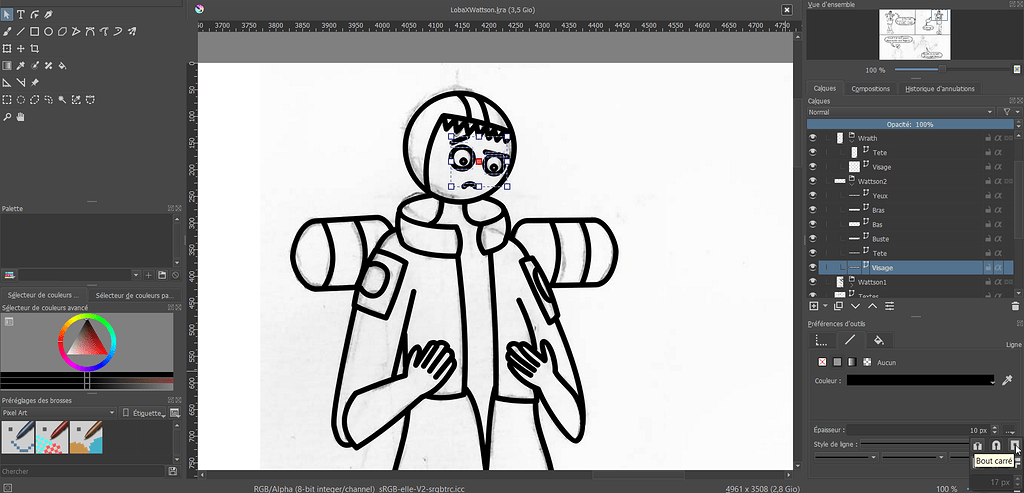1024x493 pixels.
Task: Select the Bezier Curve tool
Action: 90,31
